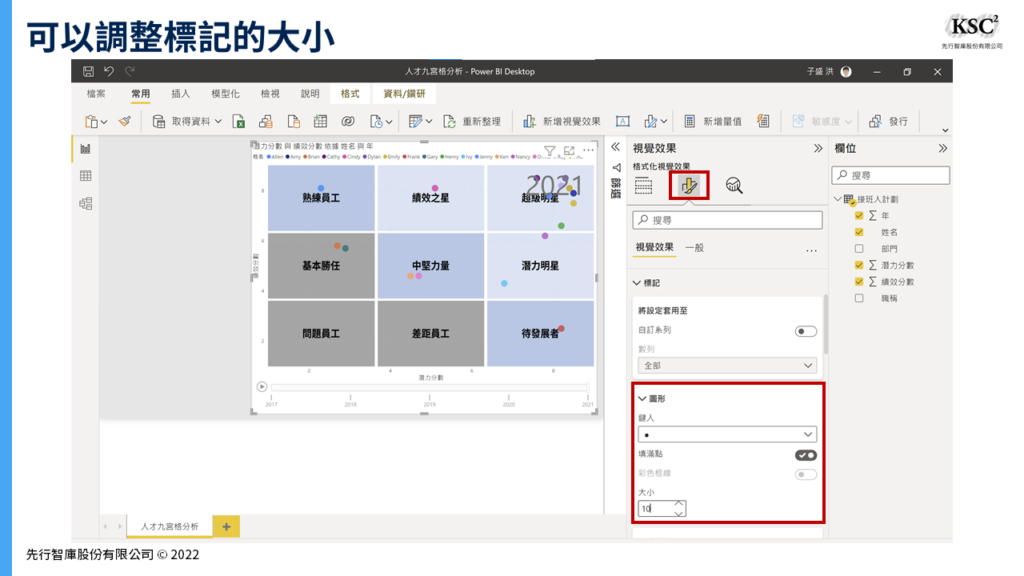Switch to the 格式 ribbon tab

point(350,94)
